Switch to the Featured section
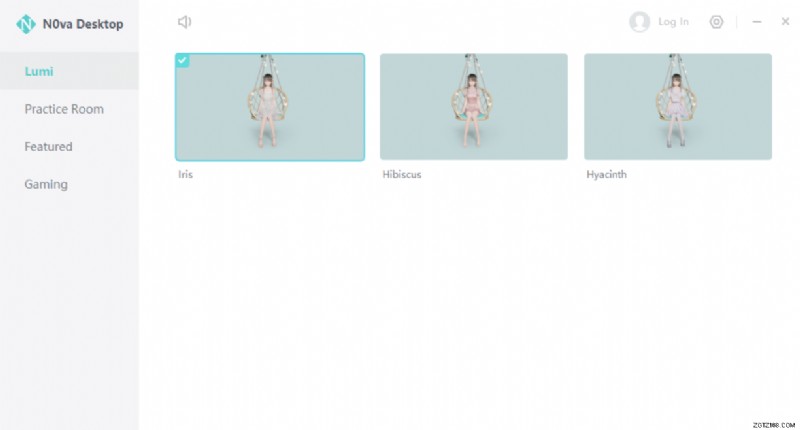 click(x=49, y=147)
